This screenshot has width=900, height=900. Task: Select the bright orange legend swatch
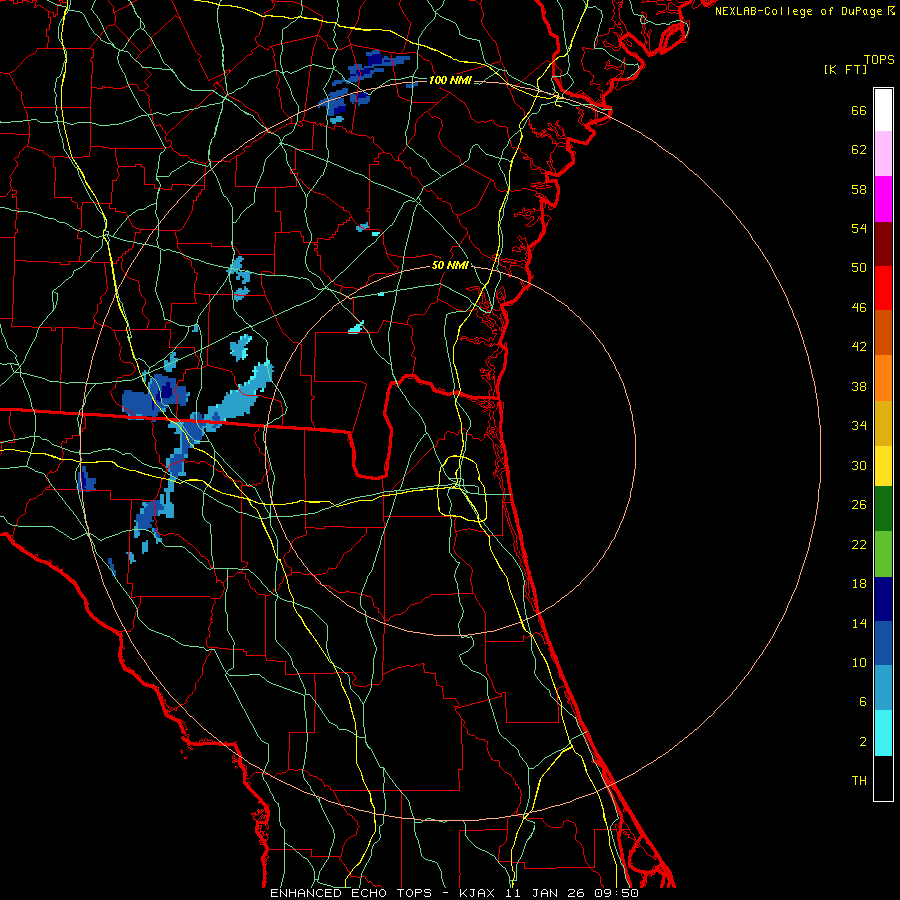click(x=883, y=378)
